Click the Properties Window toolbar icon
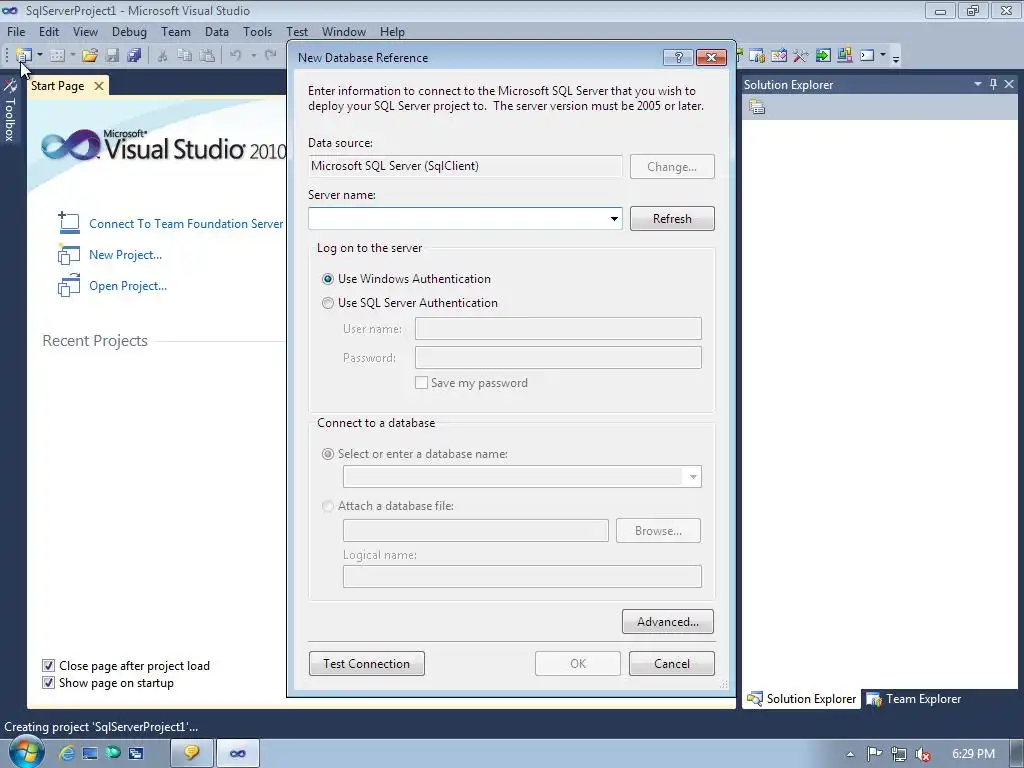Viewport: 1024px width, 768px height. [x=757, y=56]
